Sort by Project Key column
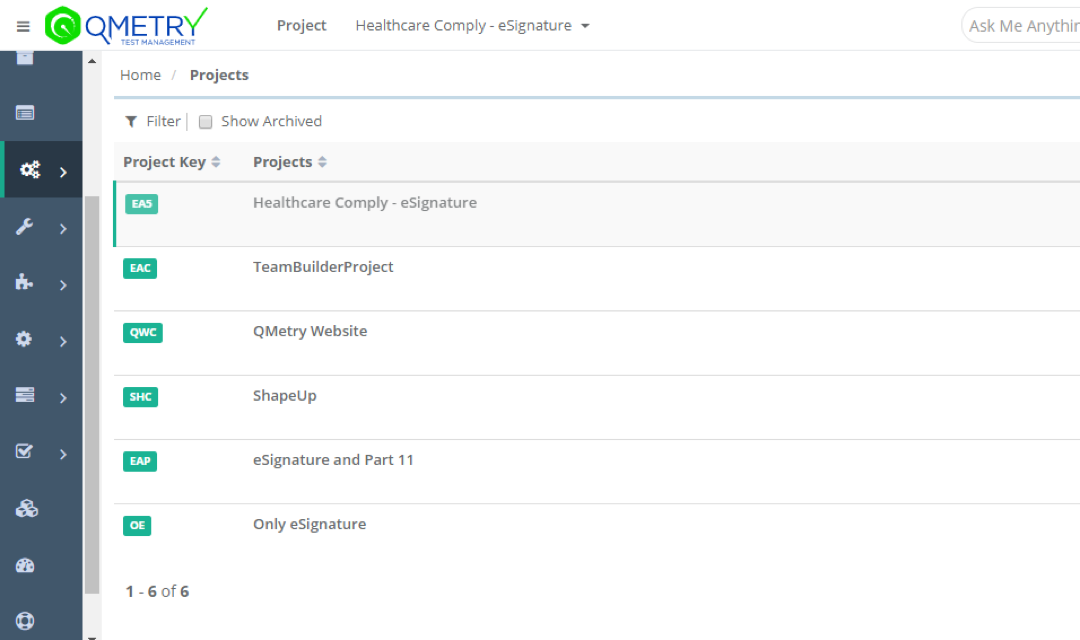The height and width of the screenshot is (640, 1080). [x=172, y=162]
